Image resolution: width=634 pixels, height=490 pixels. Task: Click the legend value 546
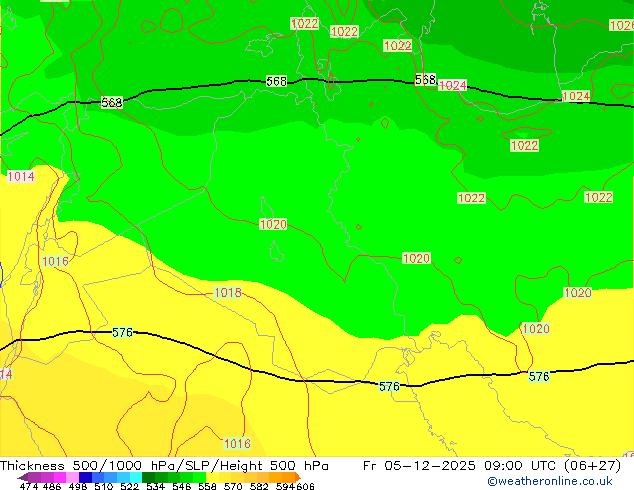point(182,486)
